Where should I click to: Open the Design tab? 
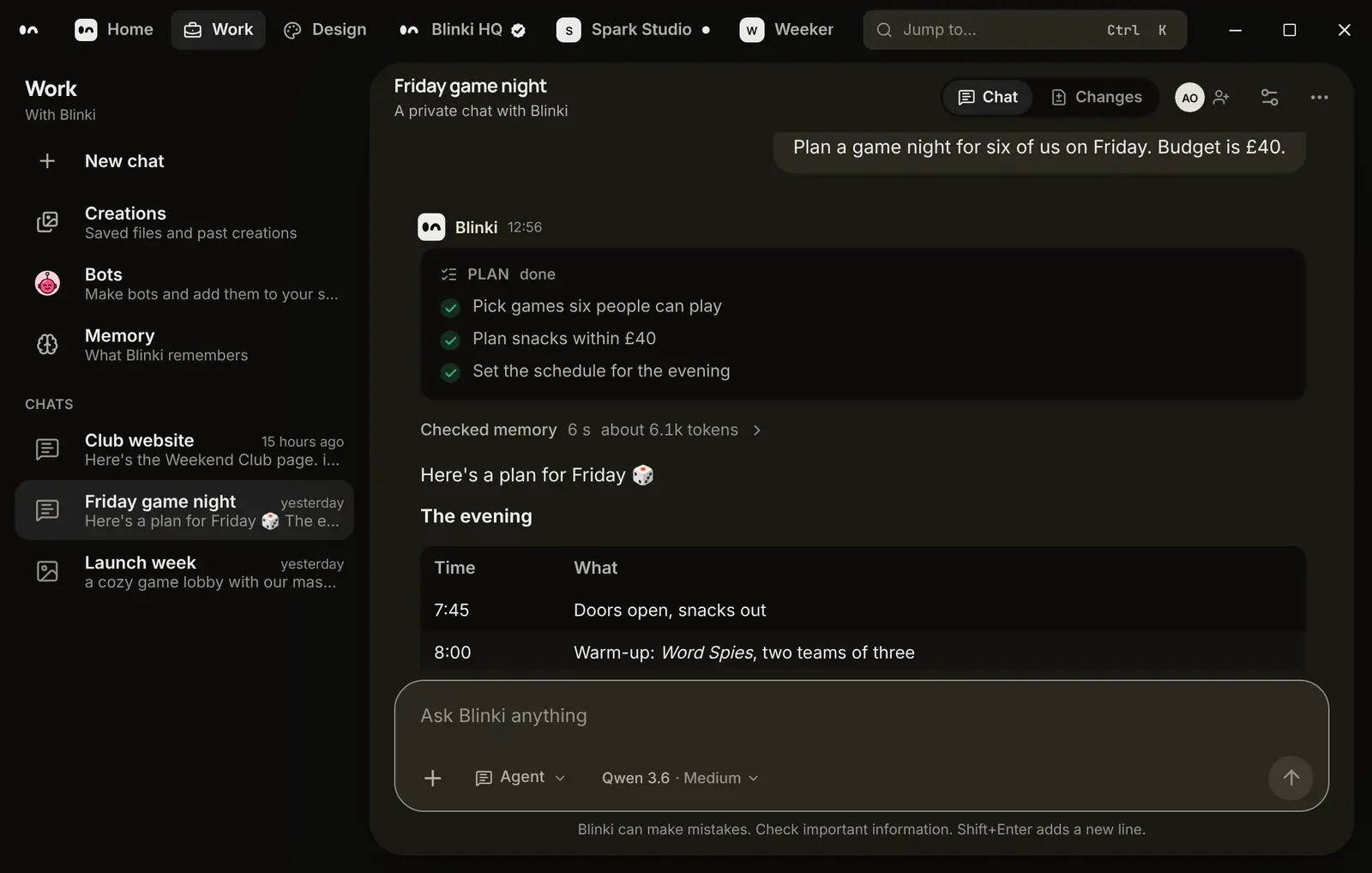pos(325,30)
